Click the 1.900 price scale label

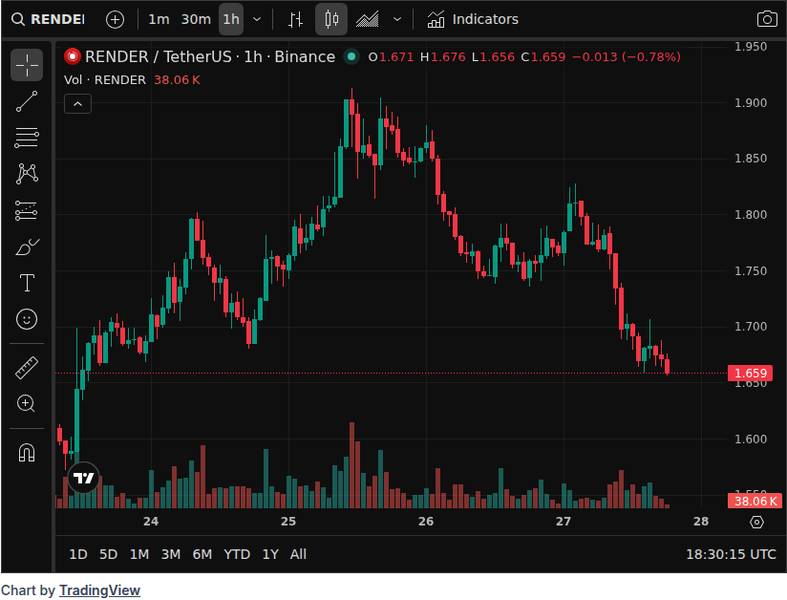(x=750, y=102)
